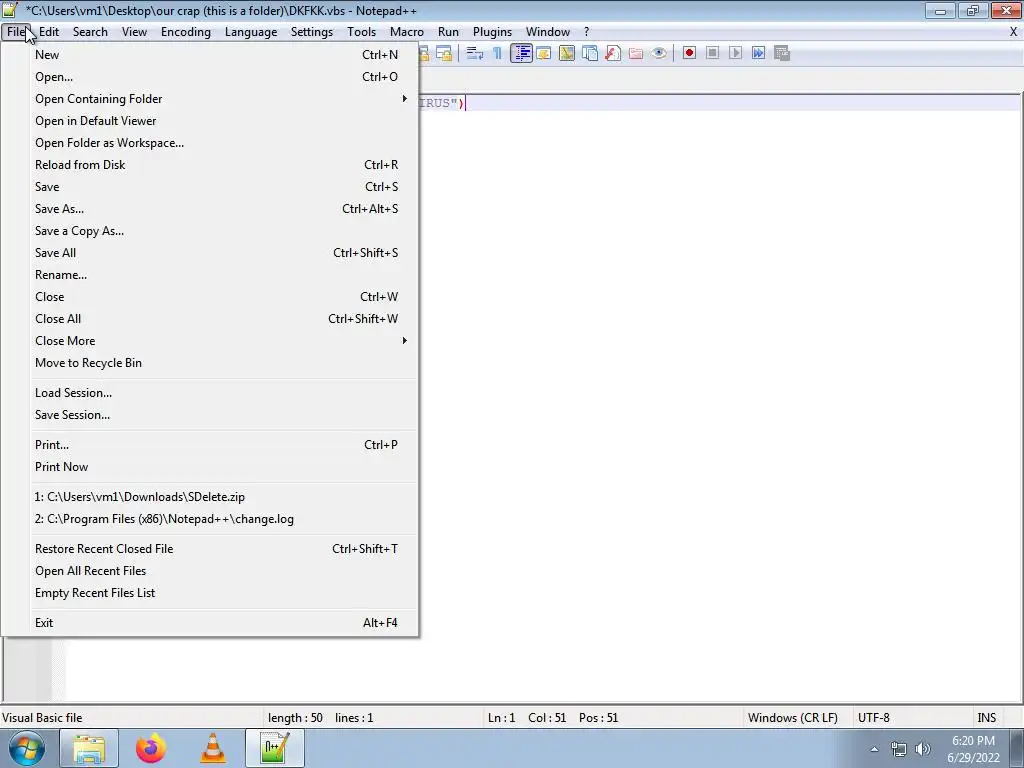Screen dimensions: 1024x768
Task: Select Empty Recent Files List
Action: pyautogui.click(x=209, y=593)
